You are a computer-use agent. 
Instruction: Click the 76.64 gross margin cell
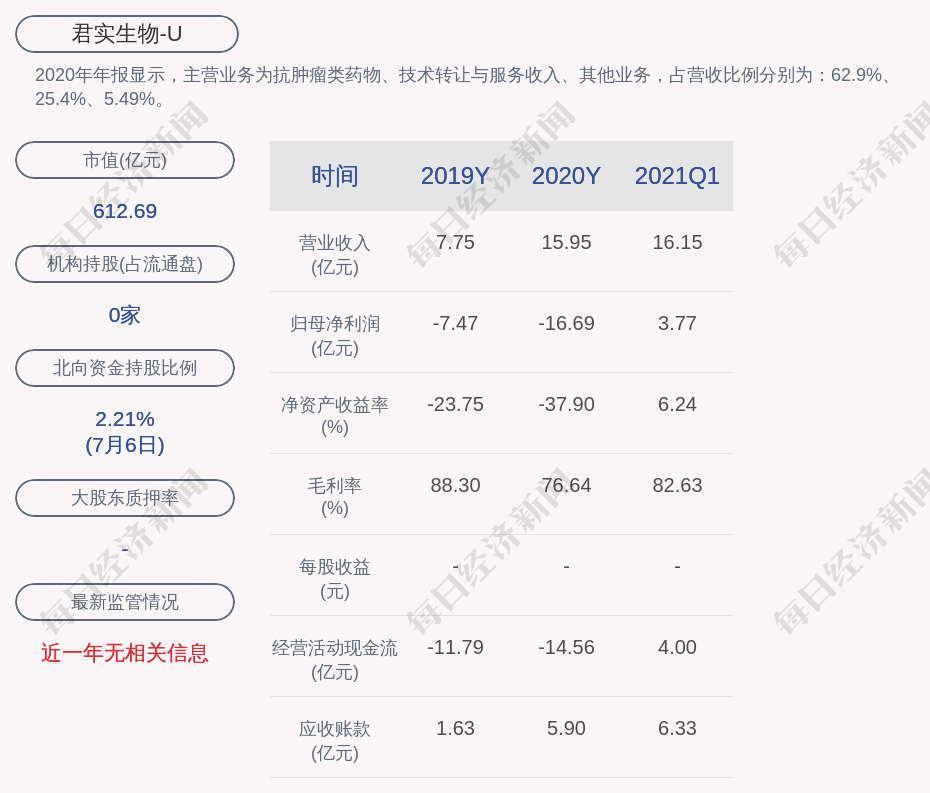(x=566, y=485)
